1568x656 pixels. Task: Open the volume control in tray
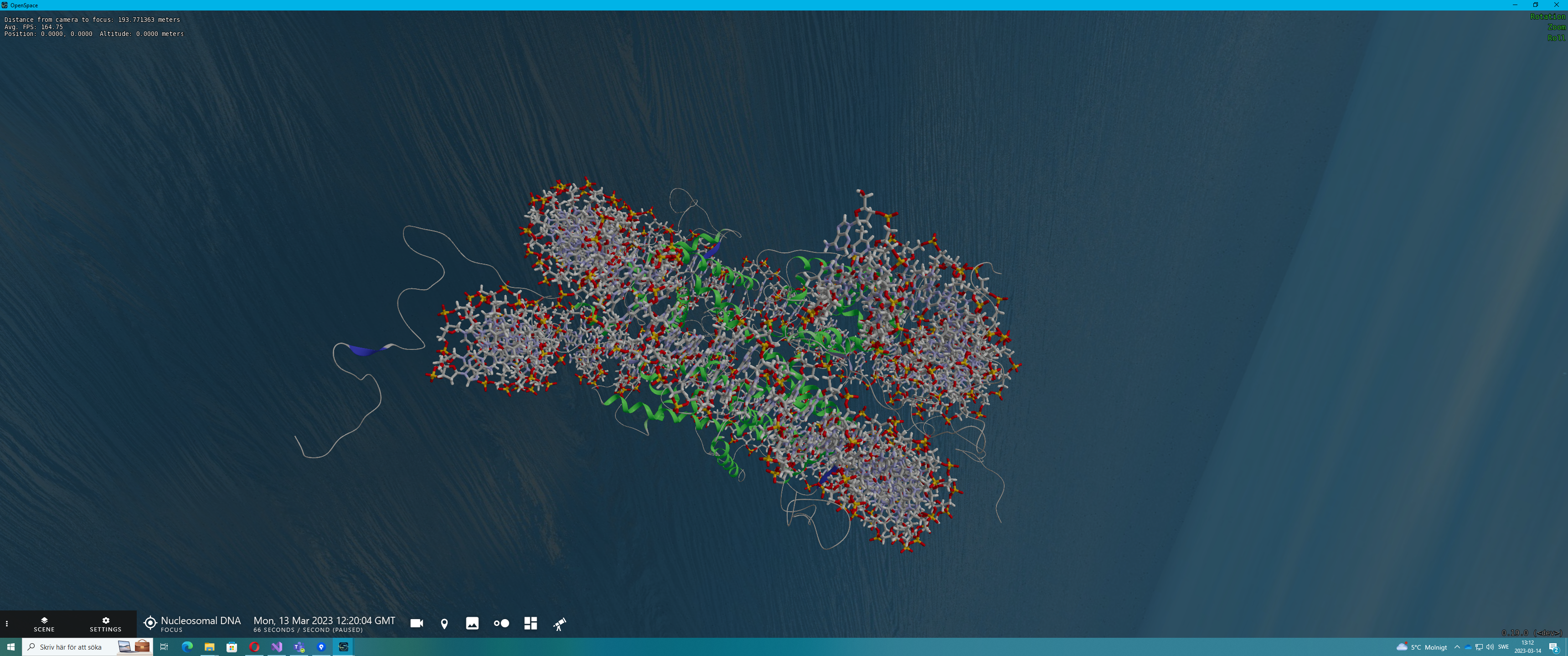pos(1490,647)
